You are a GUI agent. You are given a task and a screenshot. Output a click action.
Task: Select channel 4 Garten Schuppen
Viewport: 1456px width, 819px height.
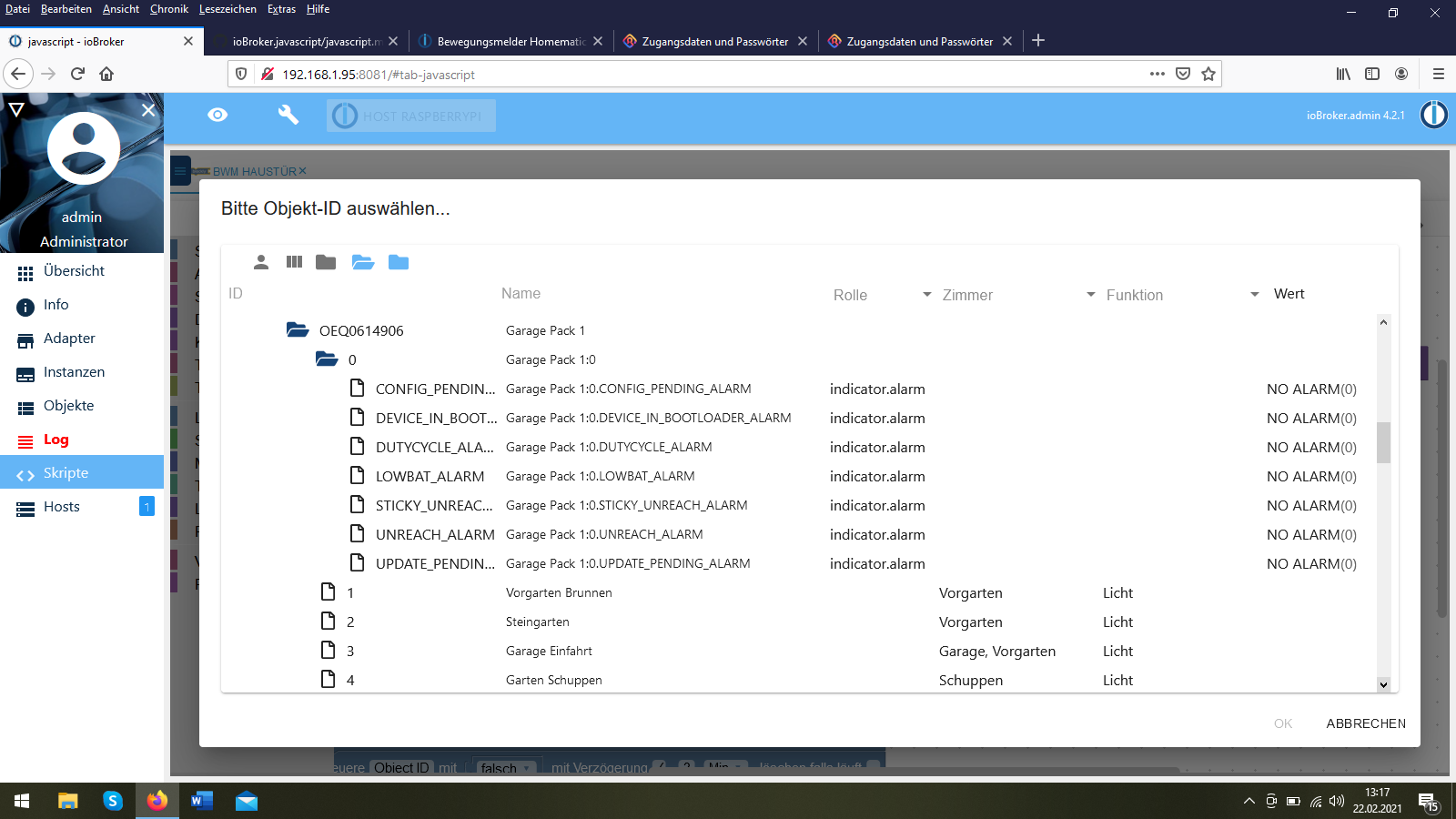[x=801, y=680]
